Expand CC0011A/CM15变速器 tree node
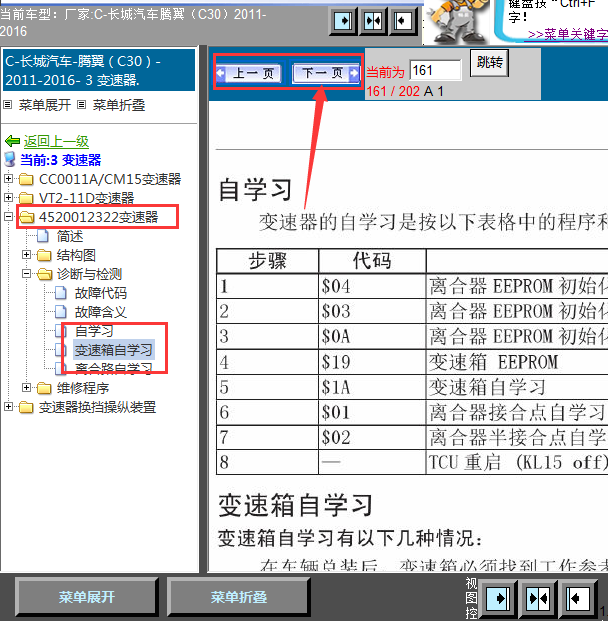 coord(8,179)
